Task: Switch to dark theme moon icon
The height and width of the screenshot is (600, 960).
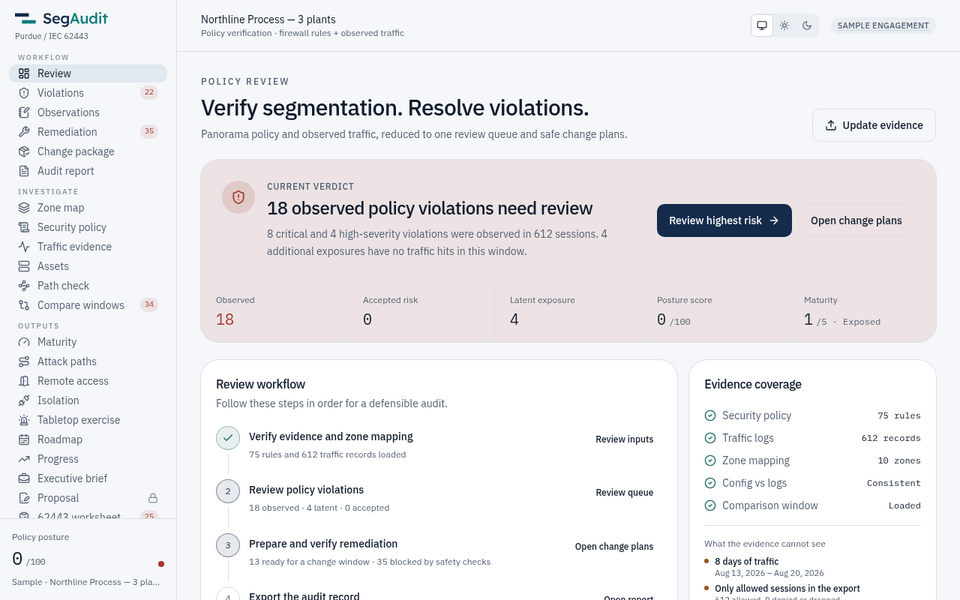Action: 807,26
